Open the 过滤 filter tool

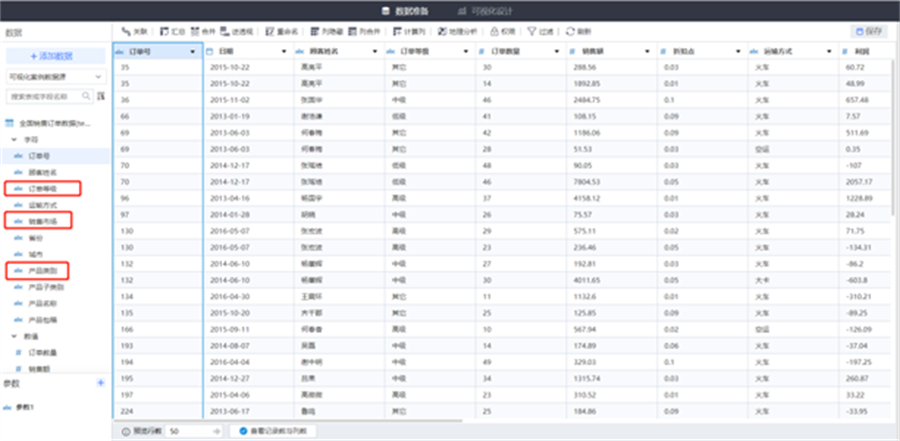point(539,32)
